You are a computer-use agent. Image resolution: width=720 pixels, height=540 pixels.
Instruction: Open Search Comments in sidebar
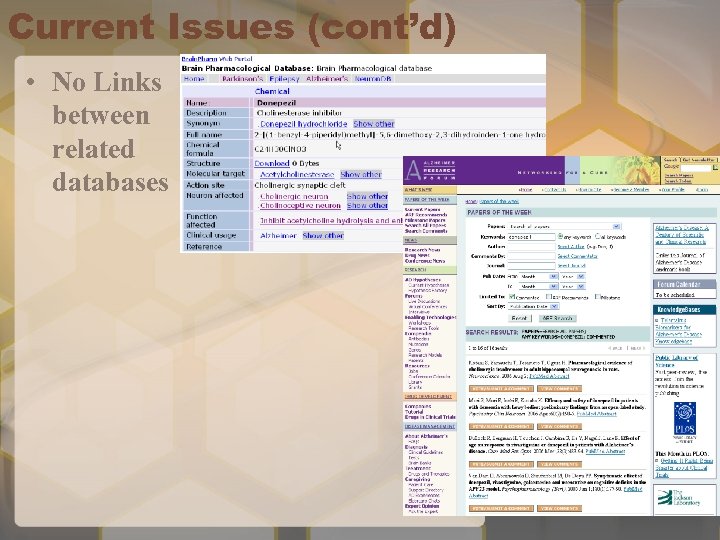(x=426, y=231)
